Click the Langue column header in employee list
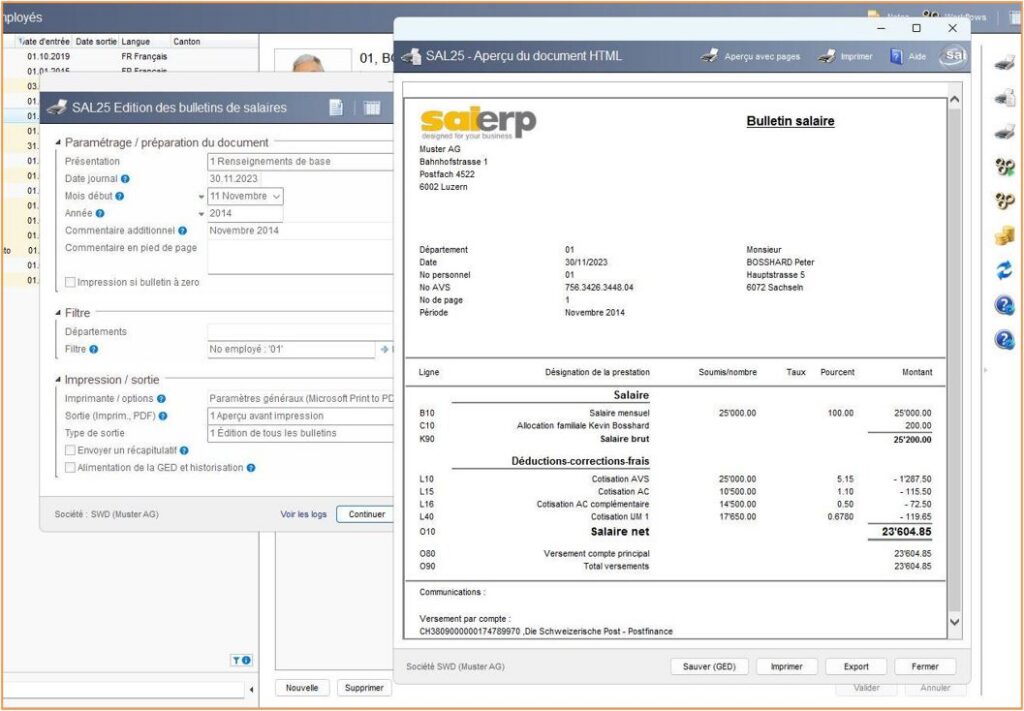Screen dimensions: 1024x711 [145, 41]
